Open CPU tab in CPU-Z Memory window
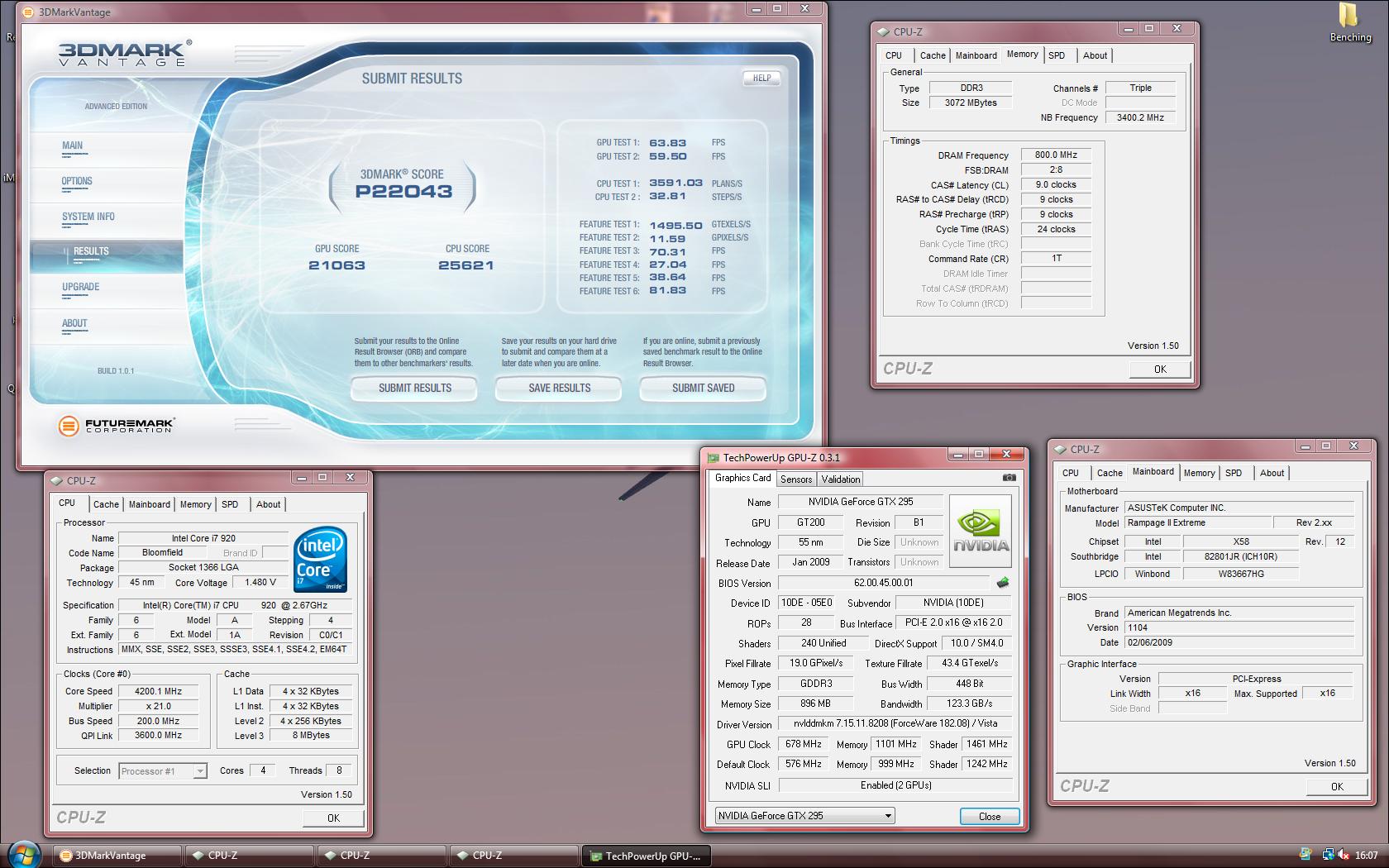The image size is (1389, 868). 894,55
